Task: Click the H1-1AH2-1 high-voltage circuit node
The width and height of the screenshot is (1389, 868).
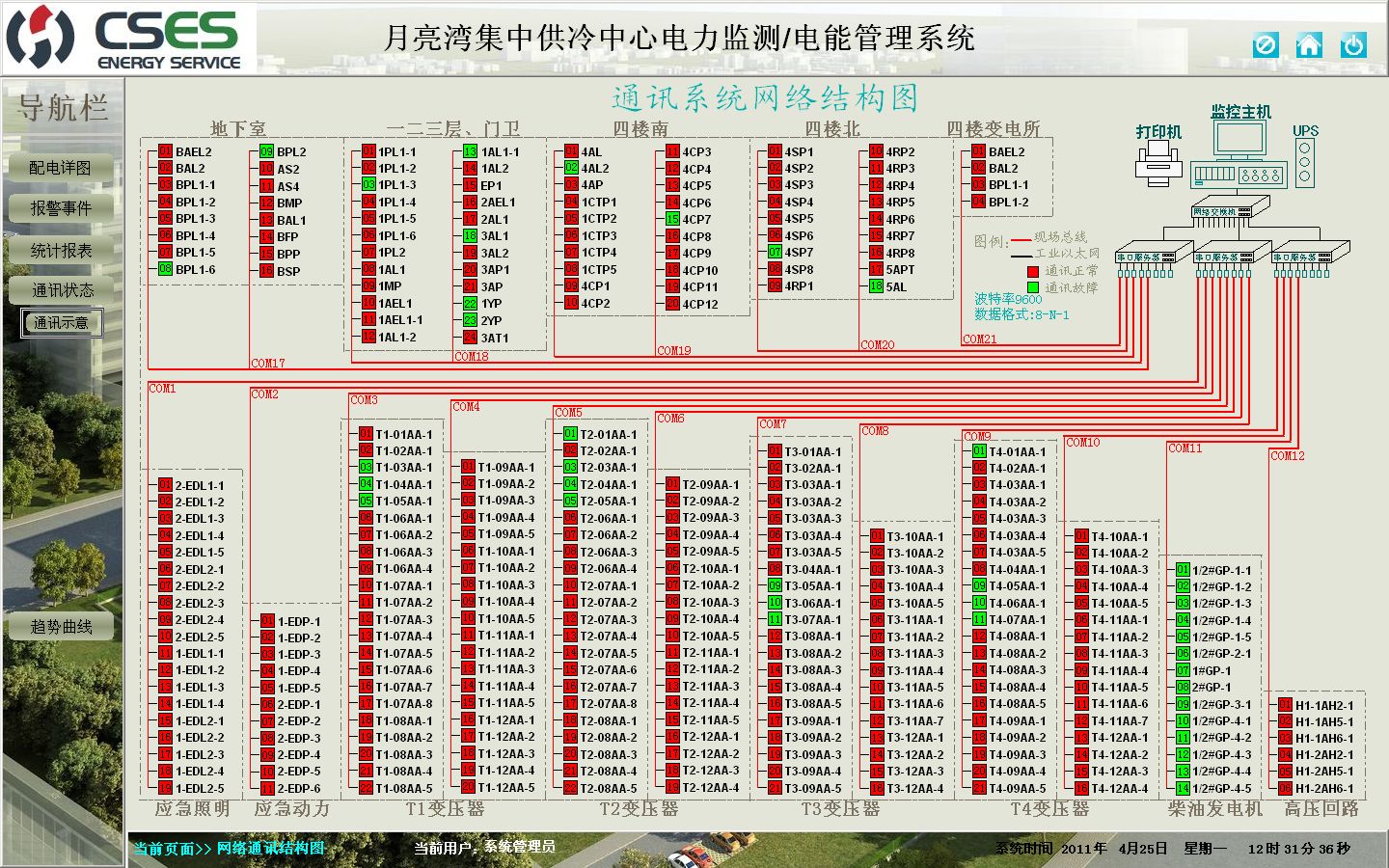Action: [x=1322, y=705]
